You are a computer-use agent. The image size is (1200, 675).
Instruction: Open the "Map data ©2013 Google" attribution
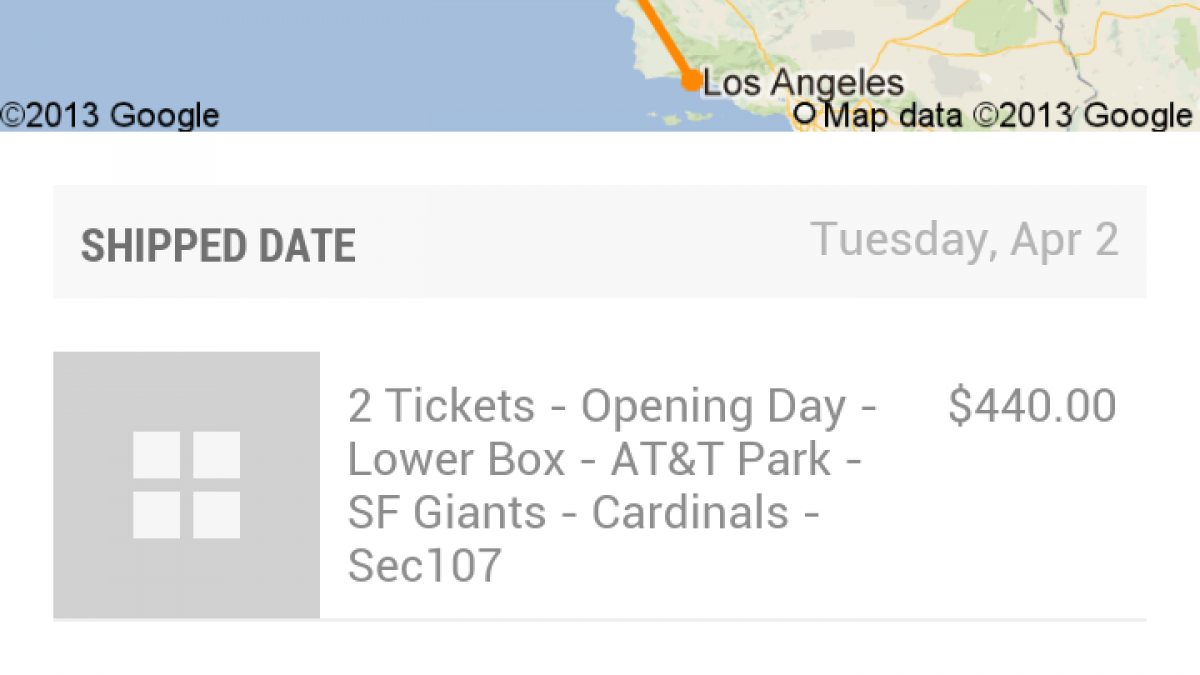click(x=1010, y=116)
